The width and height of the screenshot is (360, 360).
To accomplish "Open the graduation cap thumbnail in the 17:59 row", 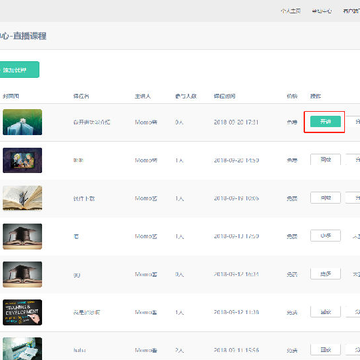I will [x=22, y=236].
